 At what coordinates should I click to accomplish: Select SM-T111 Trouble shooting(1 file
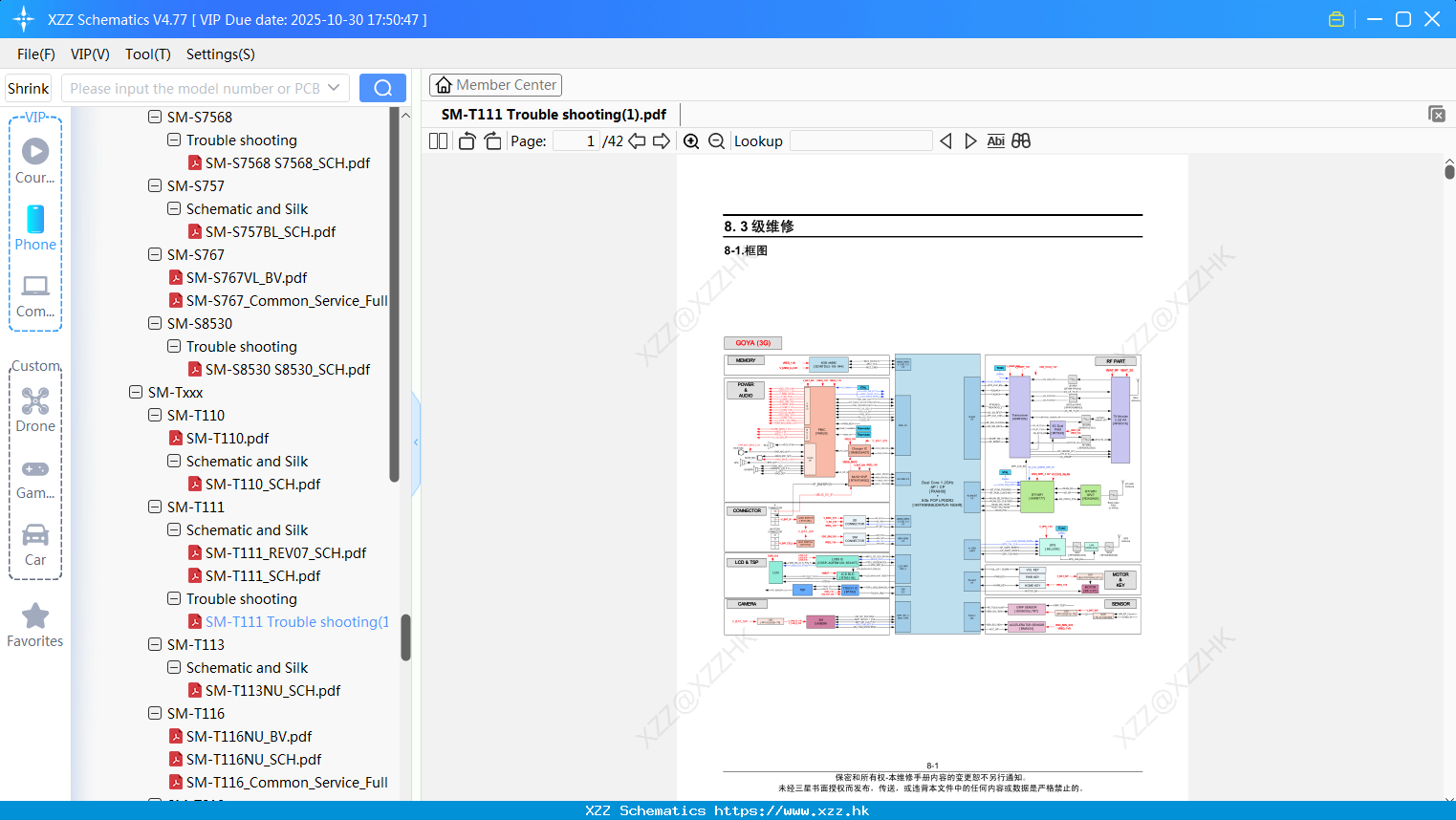296,621
